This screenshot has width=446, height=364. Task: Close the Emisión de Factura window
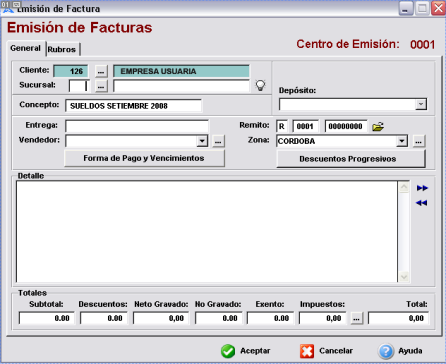coord(438,8)
